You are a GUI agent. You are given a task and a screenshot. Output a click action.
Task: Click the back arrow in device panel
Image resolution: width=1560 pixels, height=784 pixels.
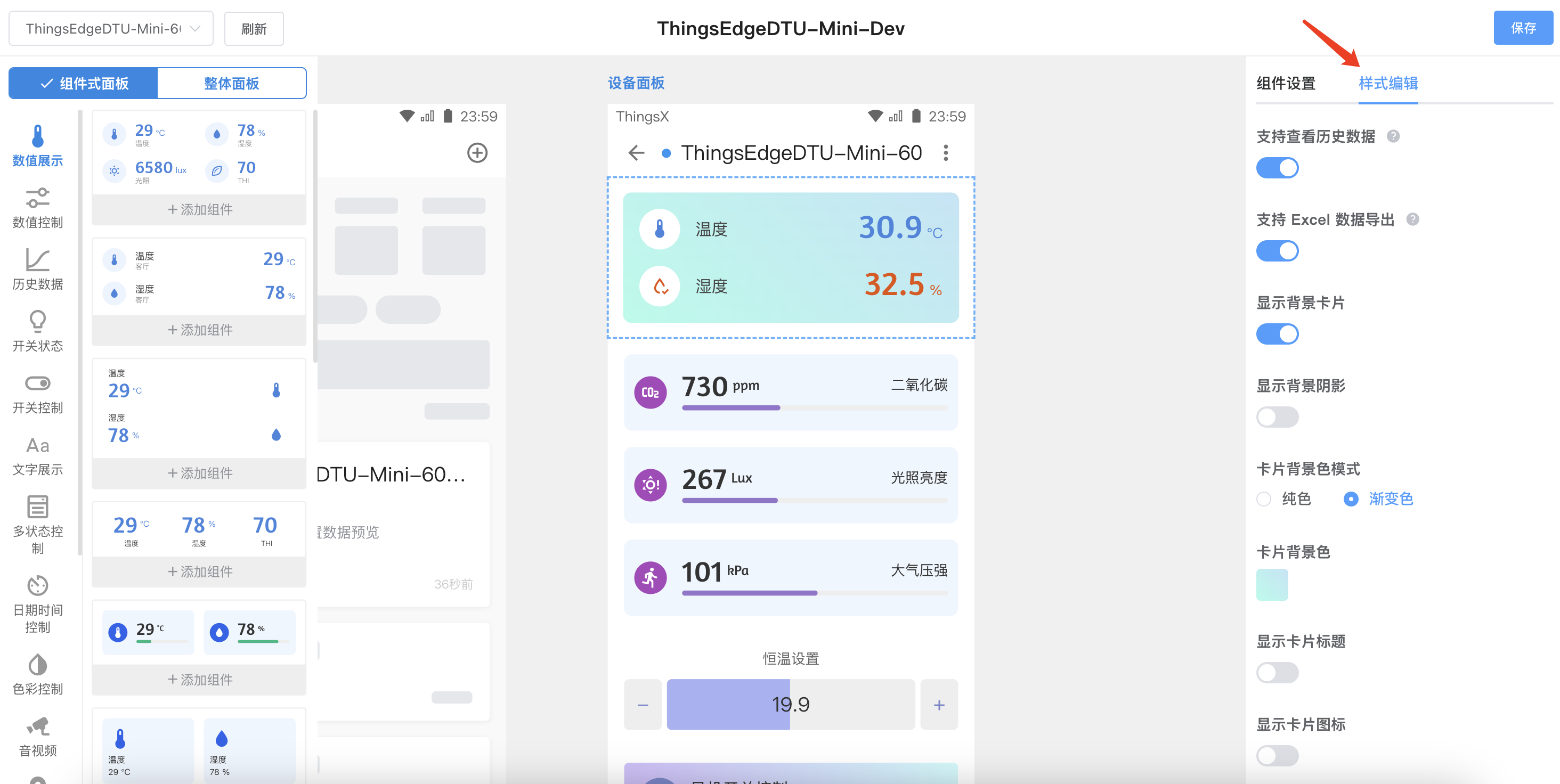point(636,152)
